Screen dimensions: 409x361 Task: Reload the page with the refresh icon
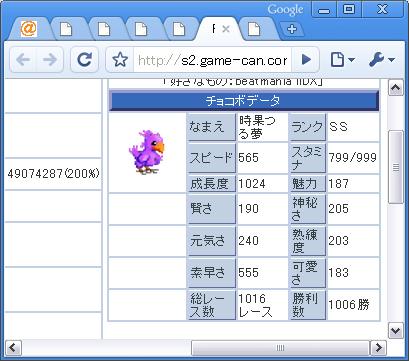coord(84,60)
